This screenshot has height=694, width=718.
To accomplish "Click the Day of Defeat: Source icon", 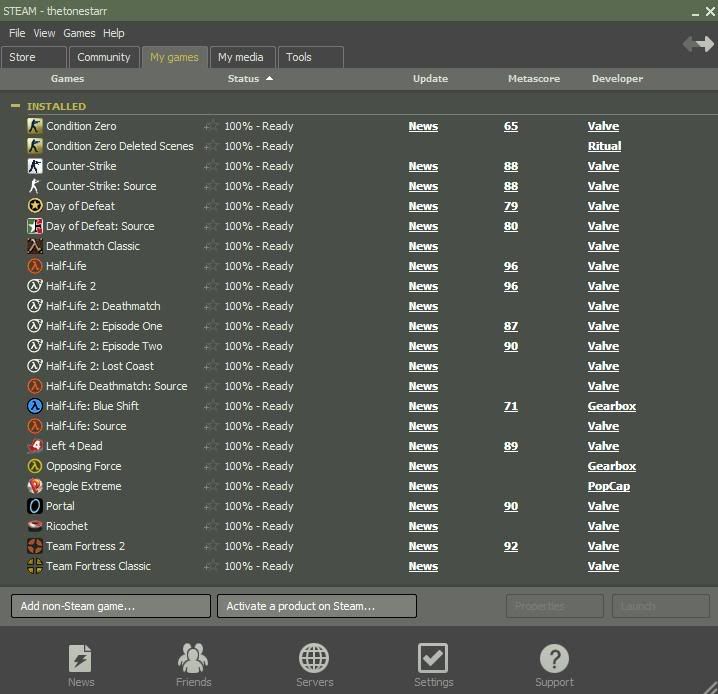I will (34, 226).
